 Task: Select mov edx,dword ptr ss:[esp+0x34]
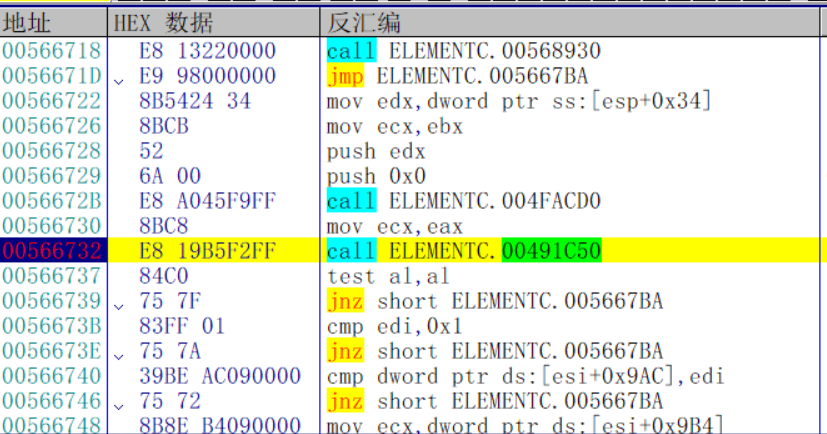click(519, 101)
